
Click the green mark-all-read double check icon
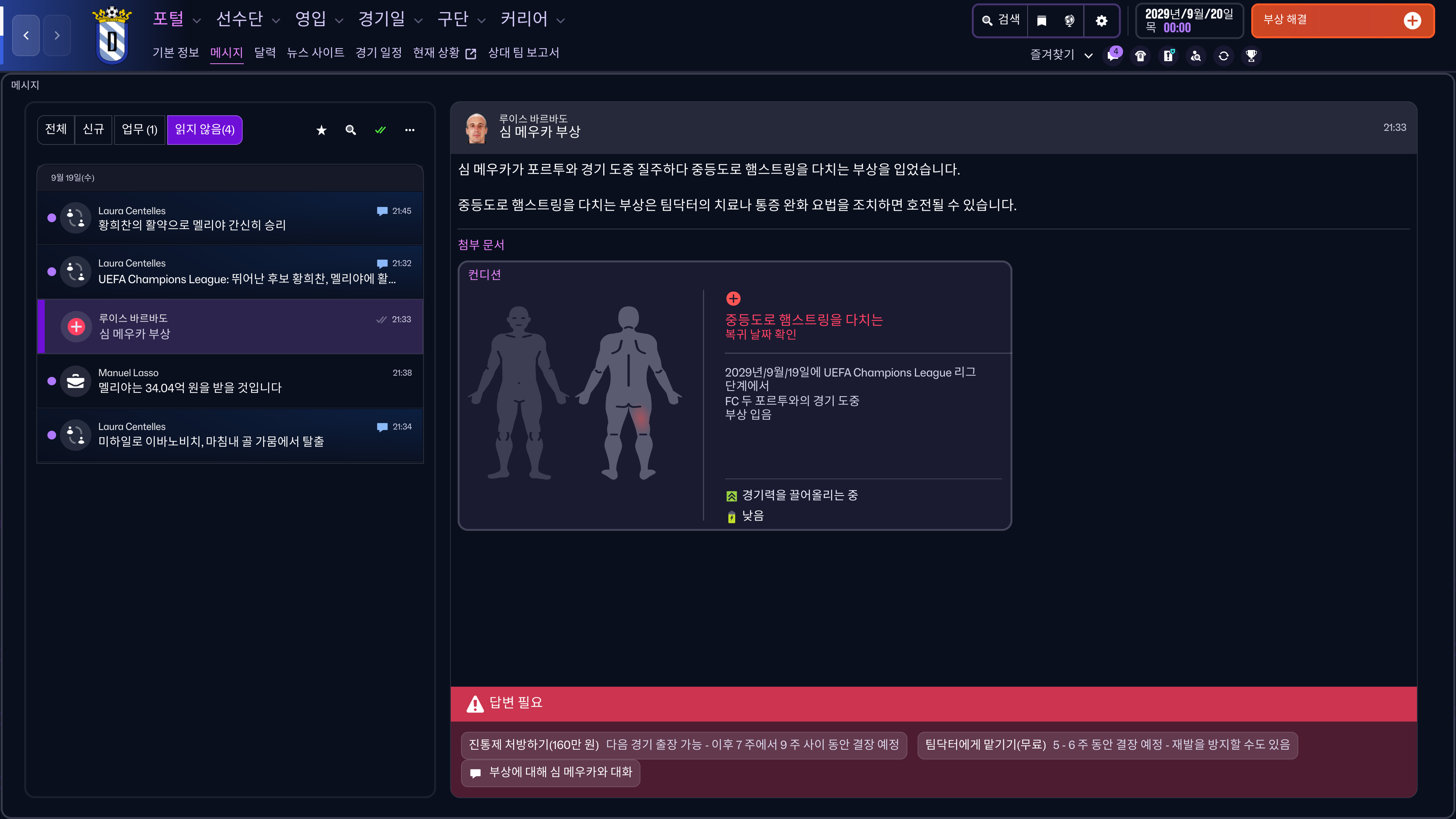380,130
